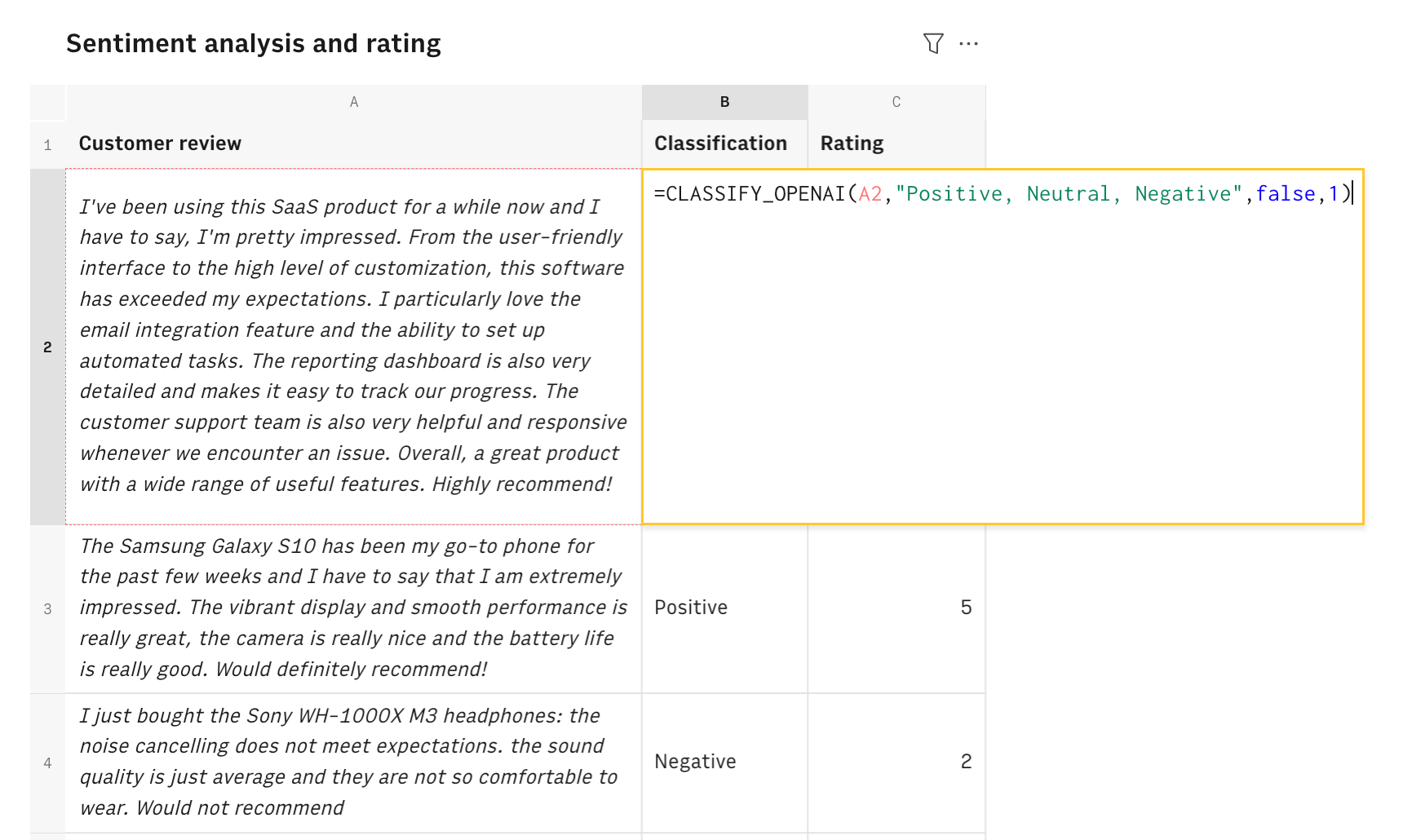Select the Samsung Galaxy S10 review cell

tap(353, 608)
